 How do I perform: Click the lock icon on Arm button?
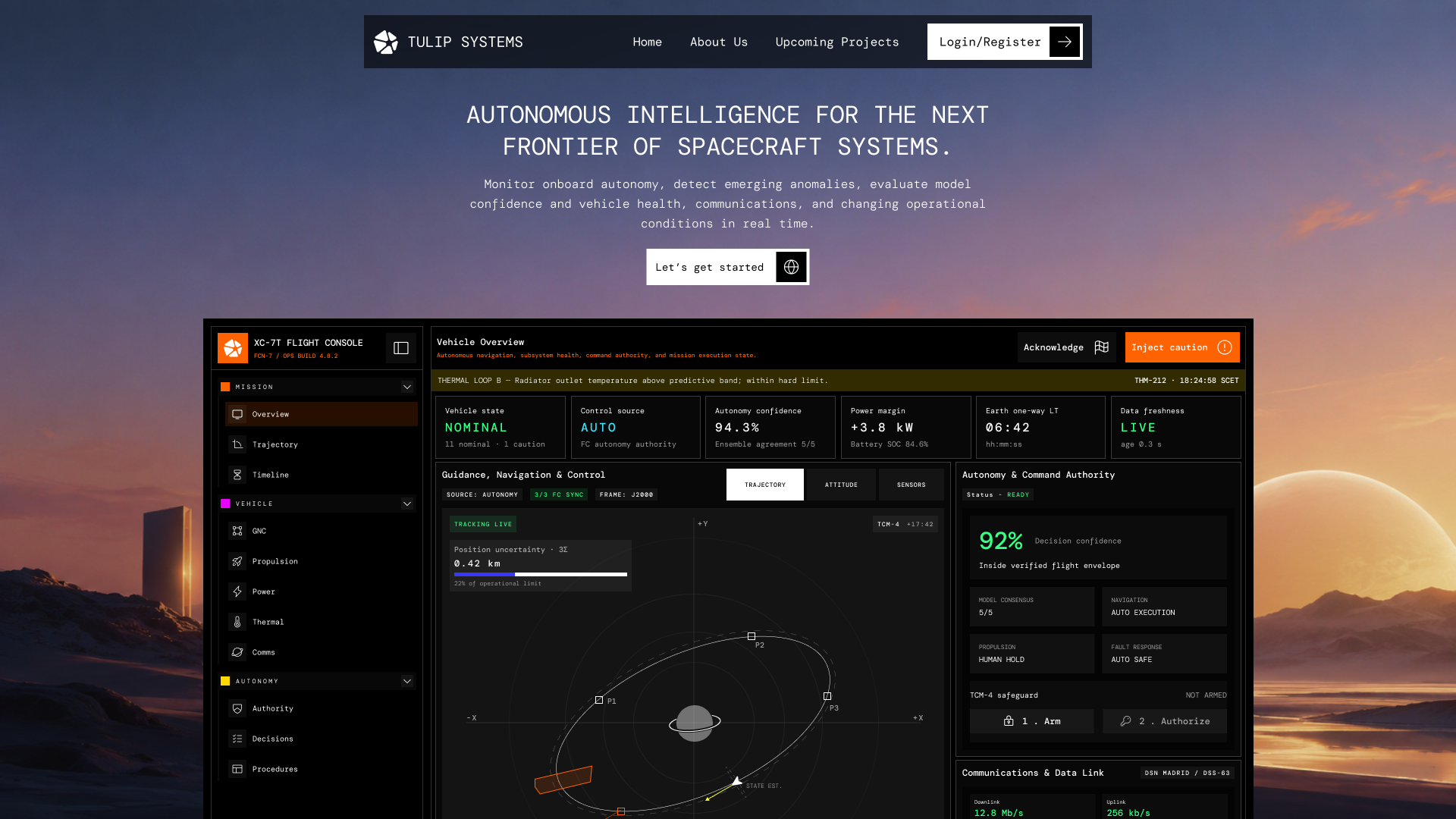tap(1009, 721)
